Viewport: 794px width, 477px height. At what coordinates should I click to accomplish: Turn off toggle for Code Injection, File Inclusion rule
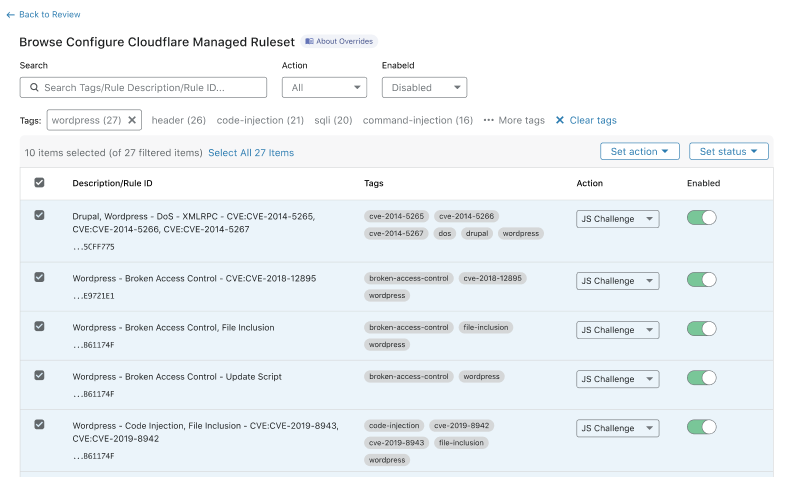(x=701, y=427)
